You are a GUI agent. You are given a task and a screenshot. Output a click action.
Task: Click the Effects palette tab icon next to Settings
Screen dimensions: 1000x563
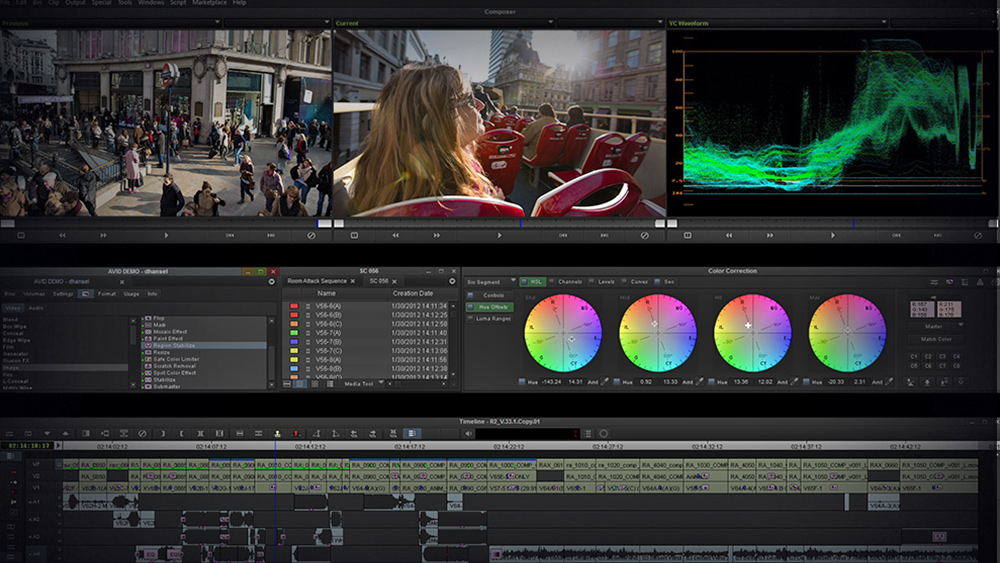click(85, 294)
